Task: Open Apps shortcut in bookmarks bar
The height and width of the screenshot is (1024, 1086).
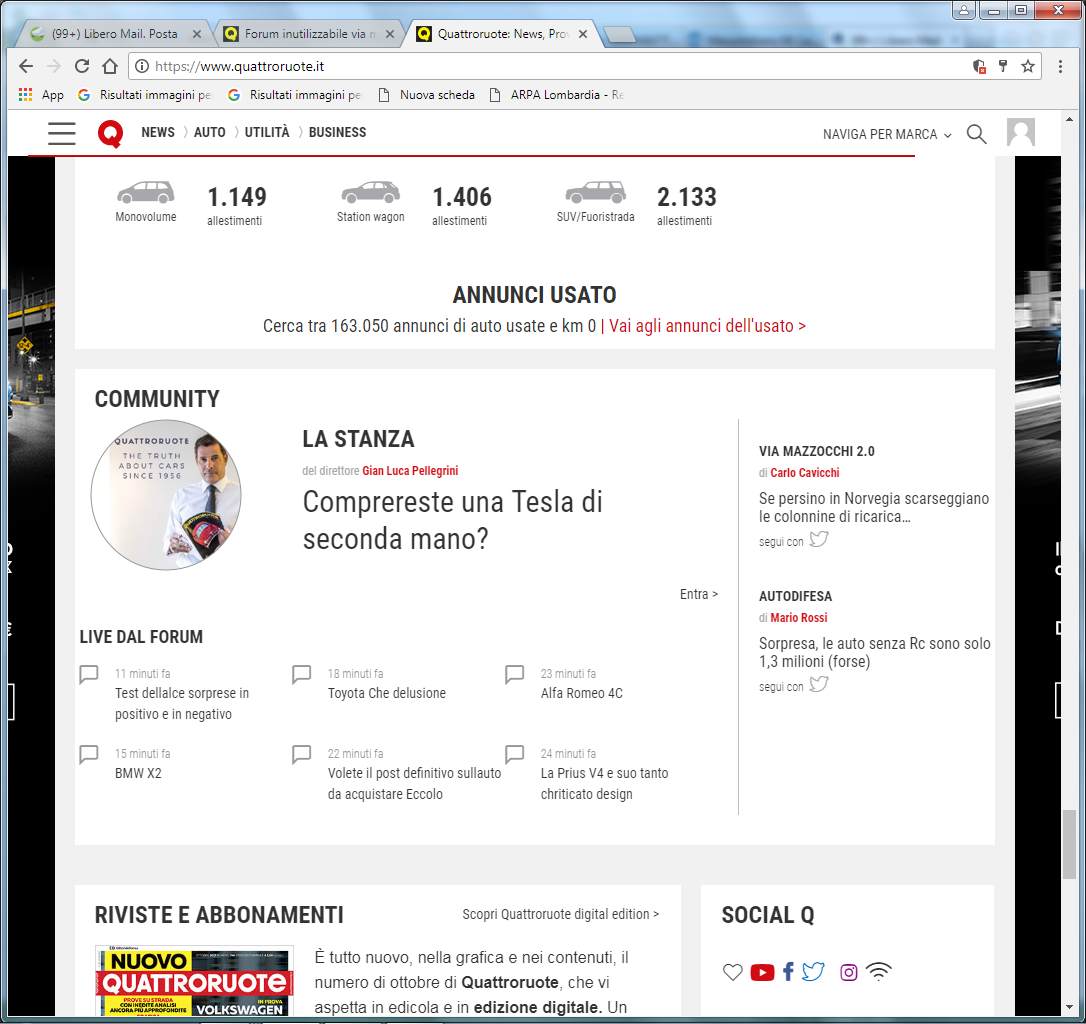Action: [x=41, y=95]
